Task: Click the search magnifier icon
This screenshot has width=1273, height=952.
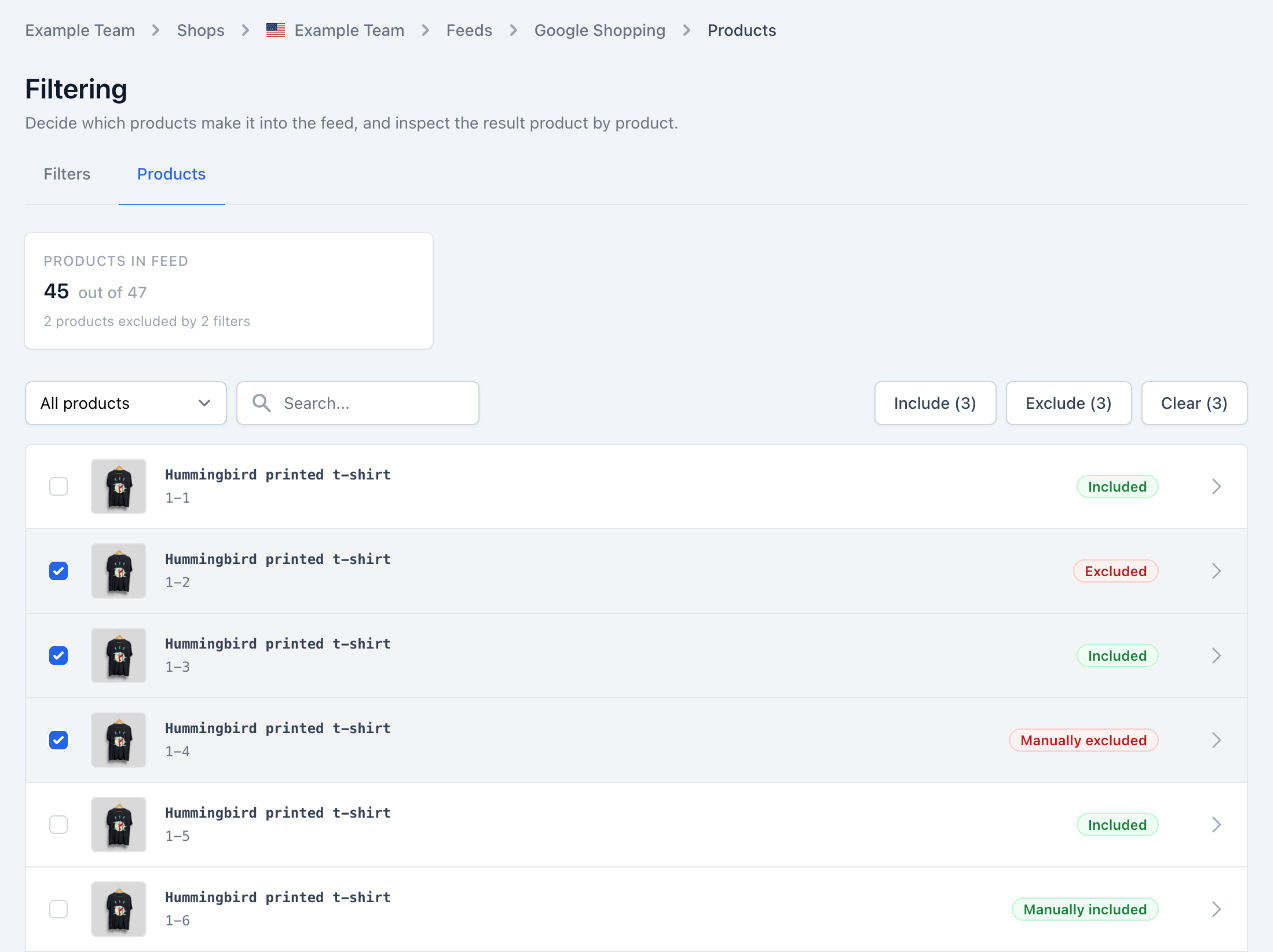Action: tap(262, 403)
